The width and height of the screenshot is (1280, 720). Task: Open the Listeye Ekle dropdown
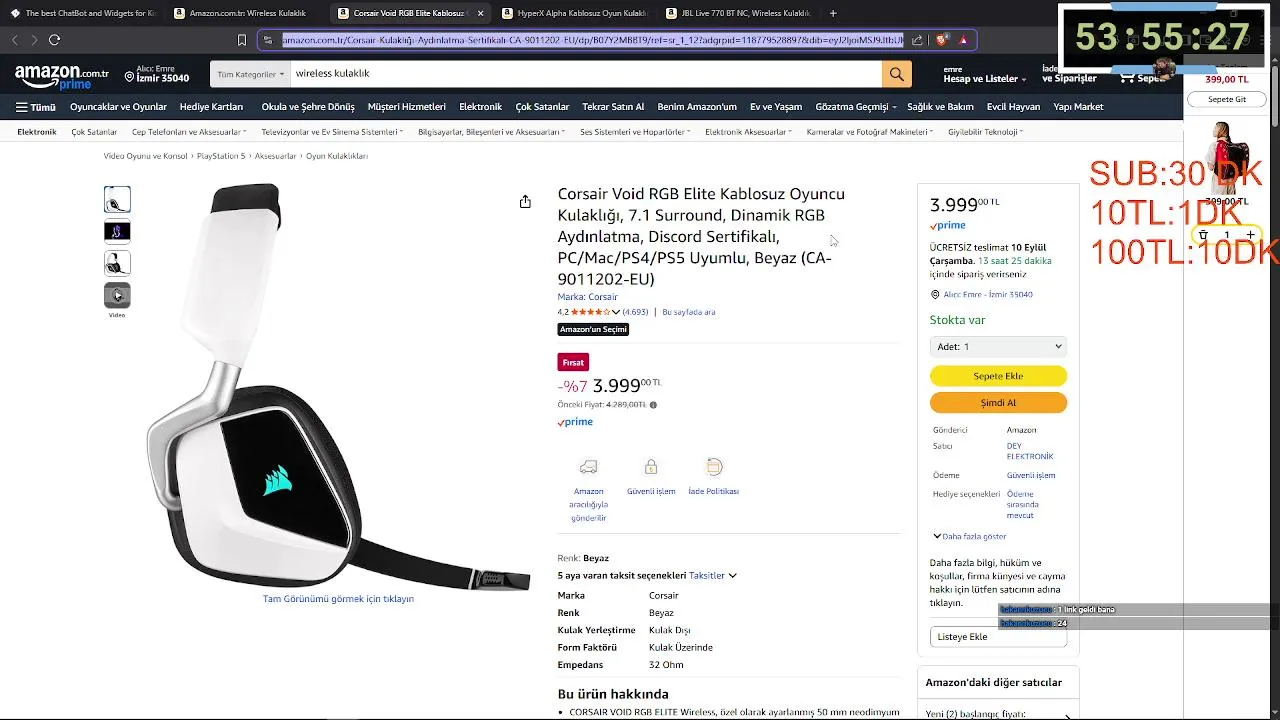click(x=998, y=636)
